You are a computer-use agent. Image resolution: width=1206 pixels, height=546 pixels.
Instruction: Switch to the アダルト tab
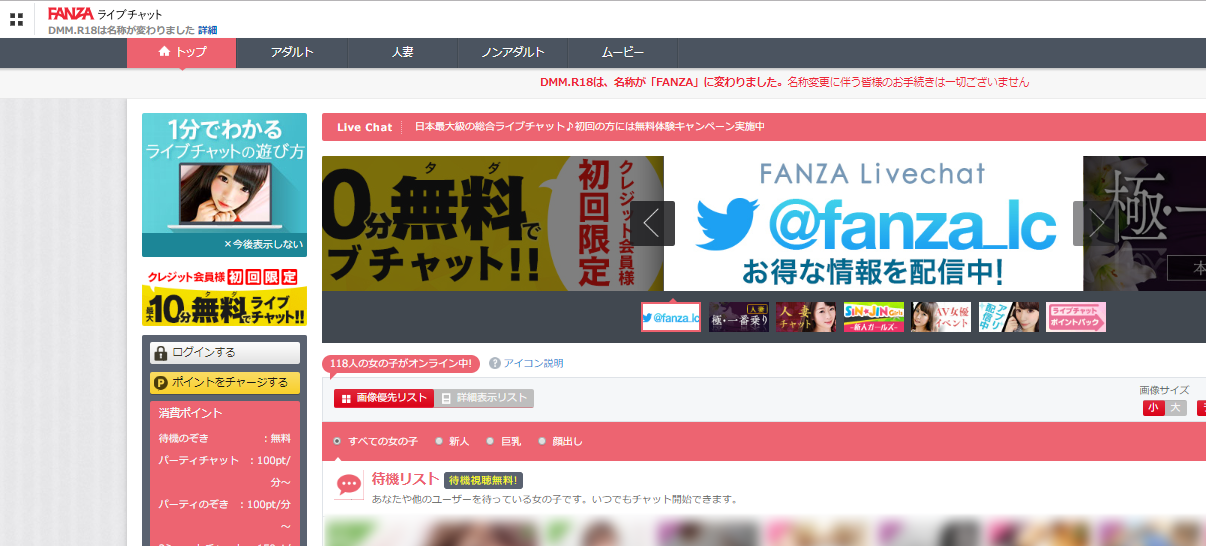[x=292, y=53]
